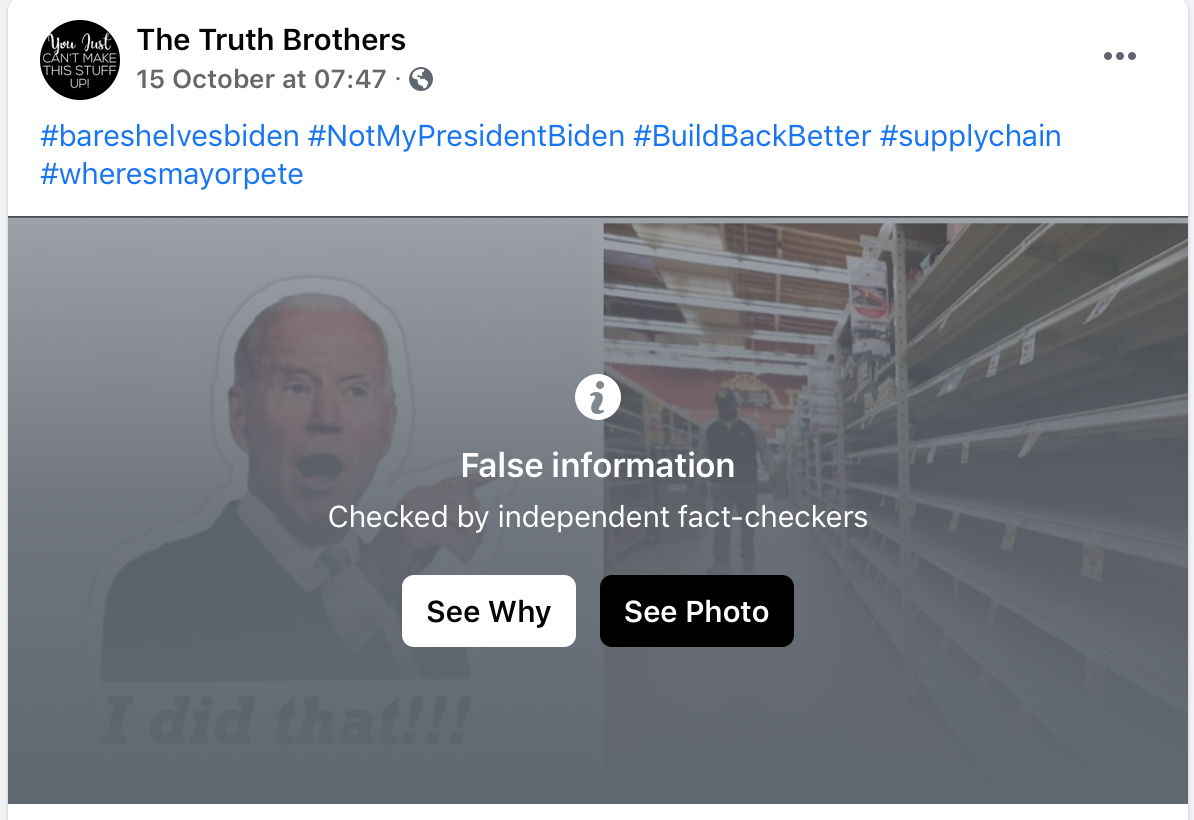1194x820 pixels.
Task: Open the #supplychain hashtag
Action: (x=972, y=136)
